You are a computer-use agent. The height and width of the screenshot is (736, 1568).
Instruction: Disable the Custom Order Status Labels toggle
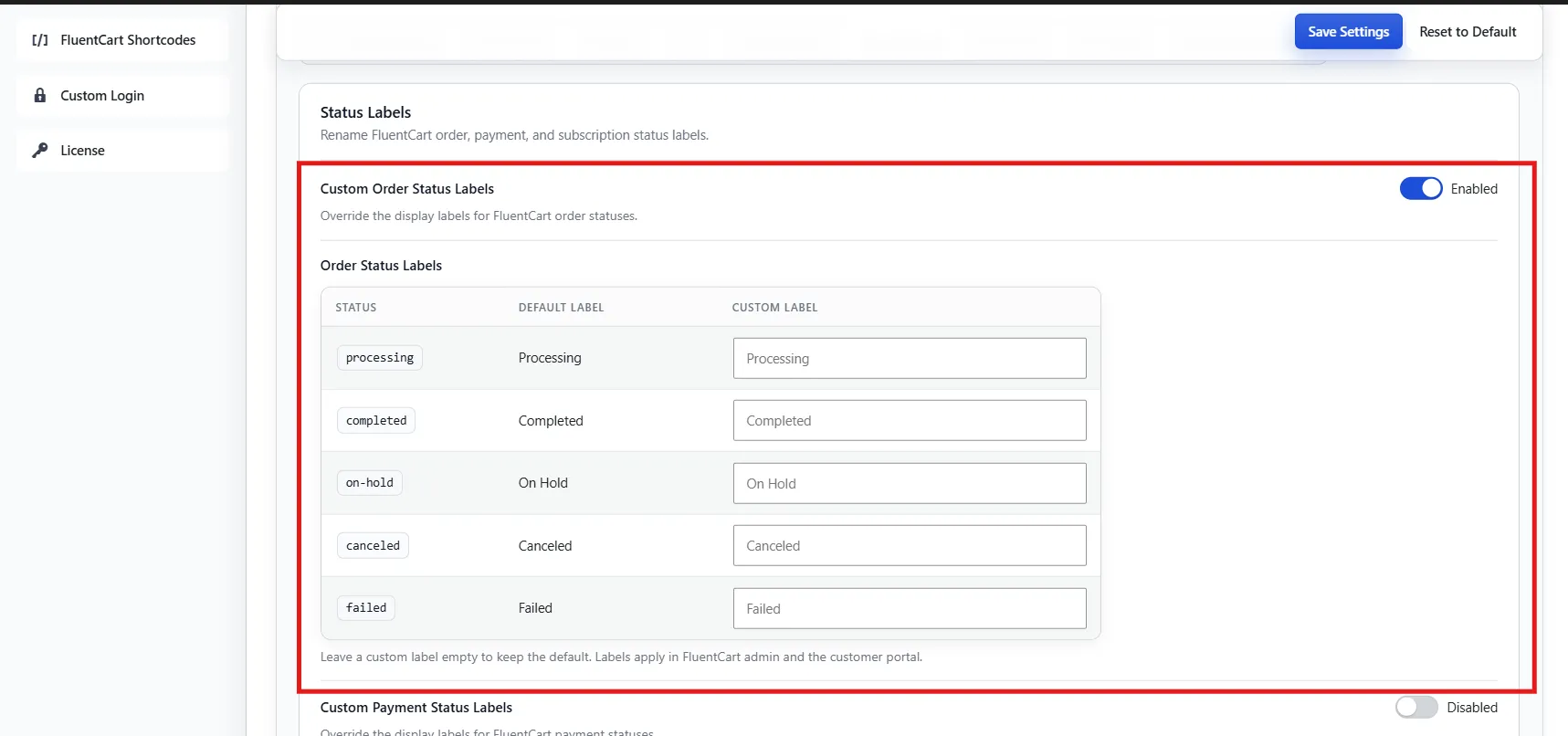pos(1421,188)
